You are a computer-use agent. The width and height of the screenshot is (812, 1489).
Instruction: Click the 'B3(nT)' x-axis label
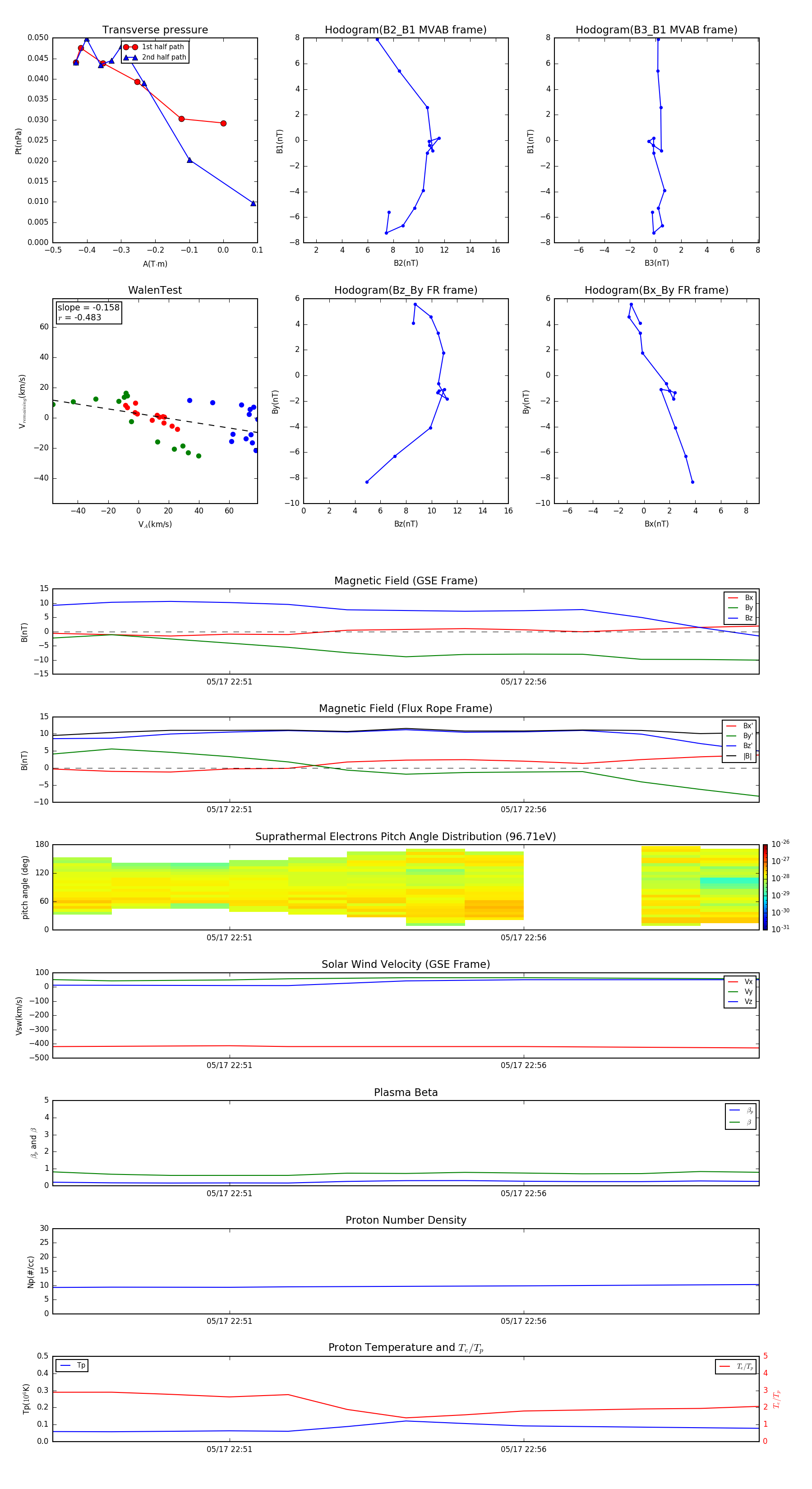[656, 263]
